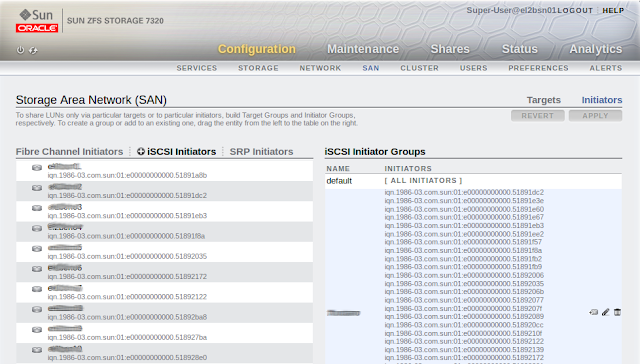The image size is (640, 364).
Task: Click the iSCSI Initiator Groups heading
Action: coord(375,152)
